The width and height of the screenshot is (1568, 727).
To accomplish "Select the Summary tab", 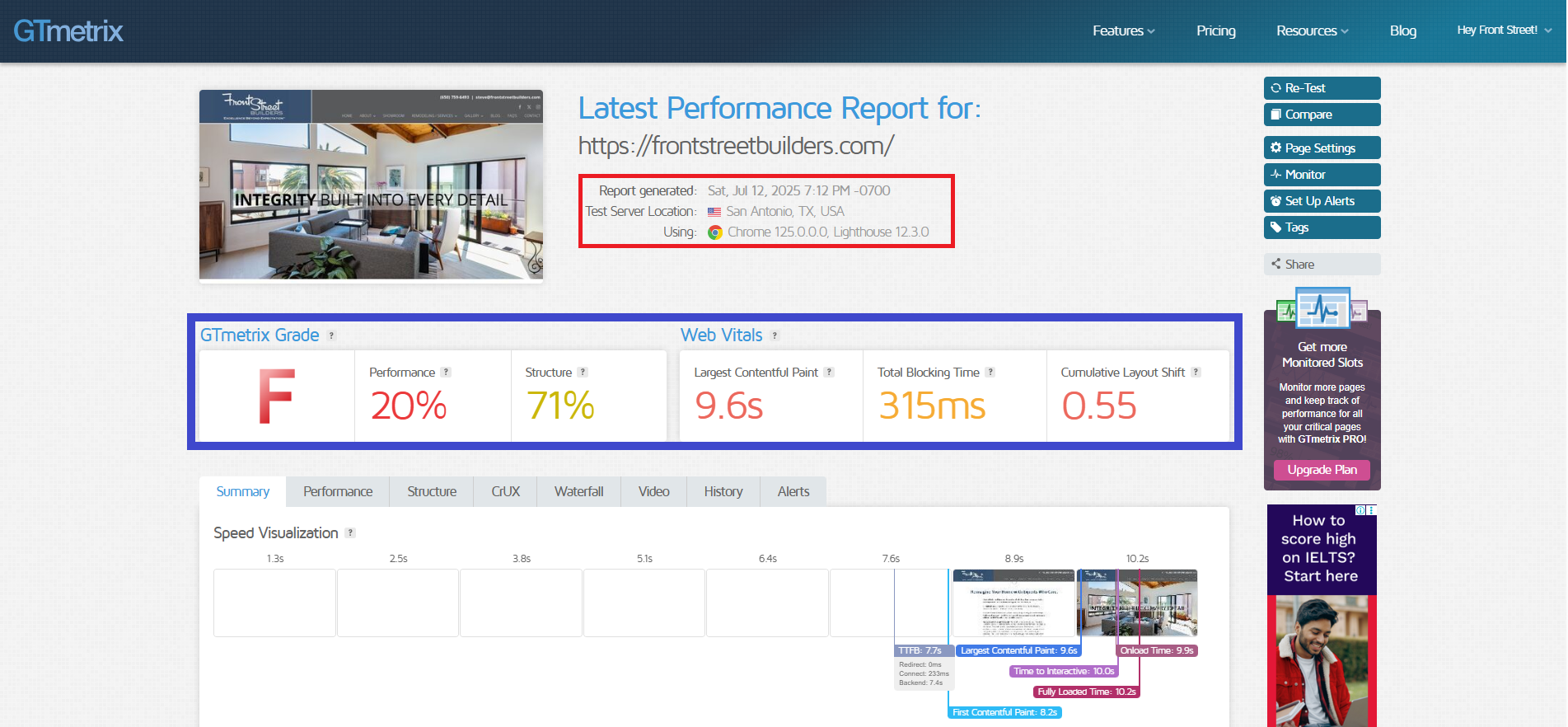I will tap(242, 491).
